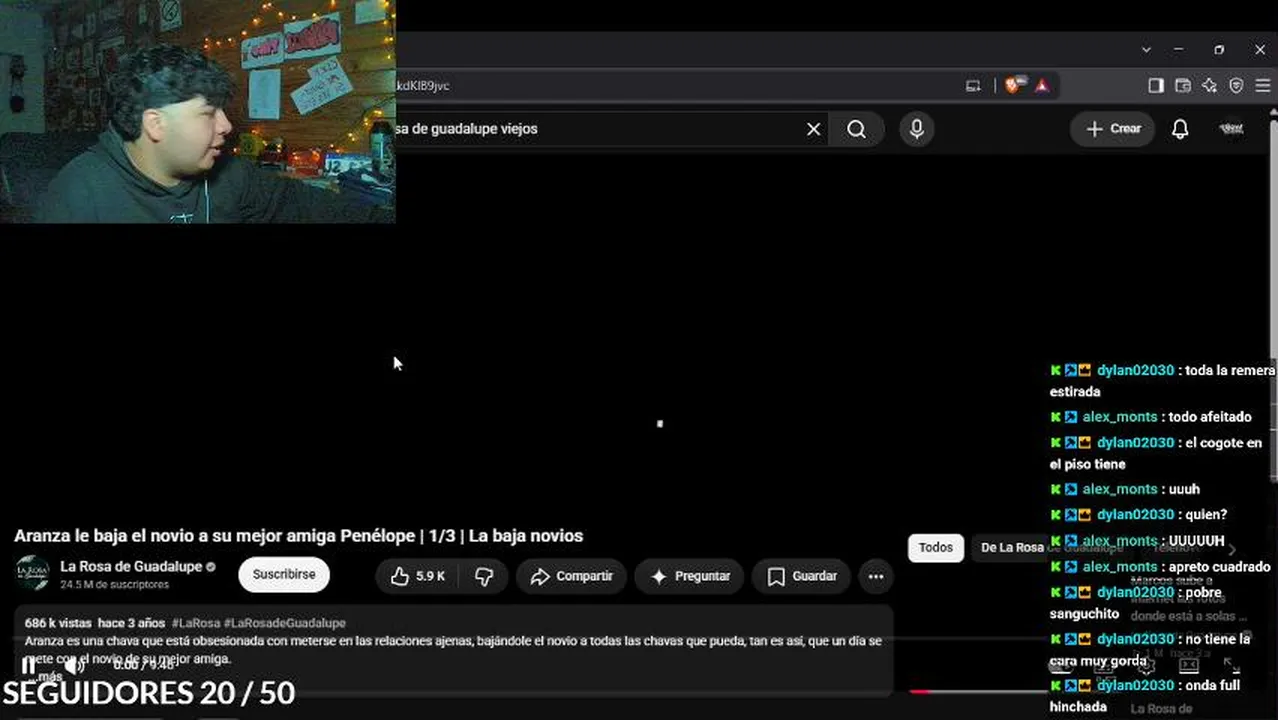Click the 686 k vistas text

(59, 623)
